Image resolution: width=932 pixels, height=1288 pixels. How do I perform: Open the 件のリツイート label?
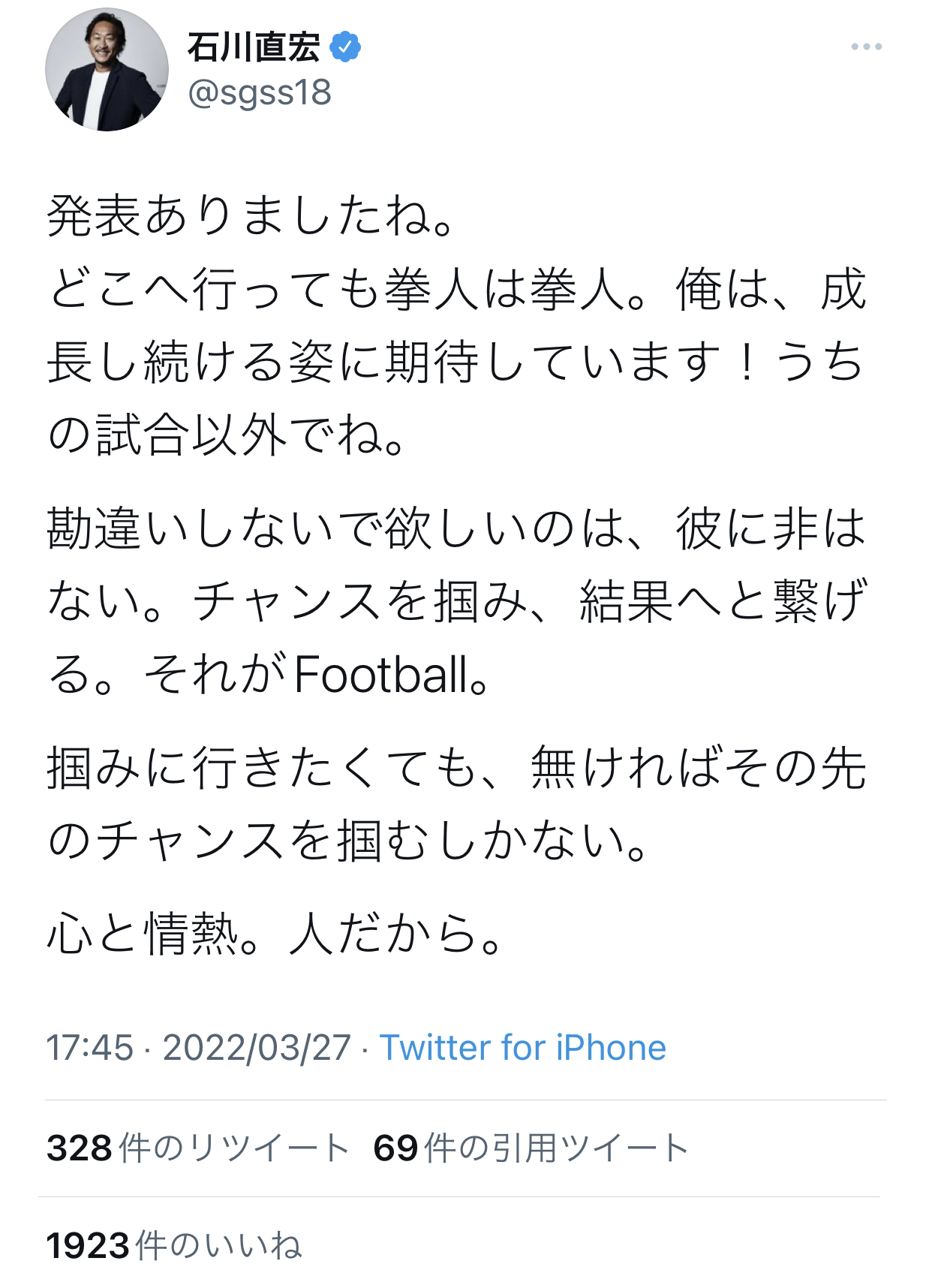(234, 1148)
